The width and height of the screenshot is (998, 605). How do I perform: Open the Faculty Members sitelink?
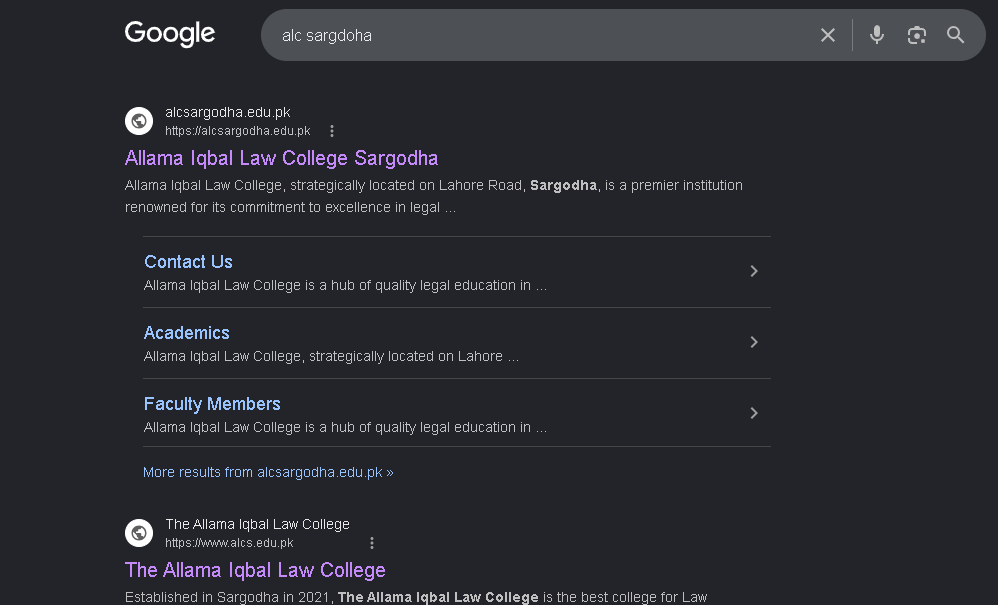click(212, 404)
